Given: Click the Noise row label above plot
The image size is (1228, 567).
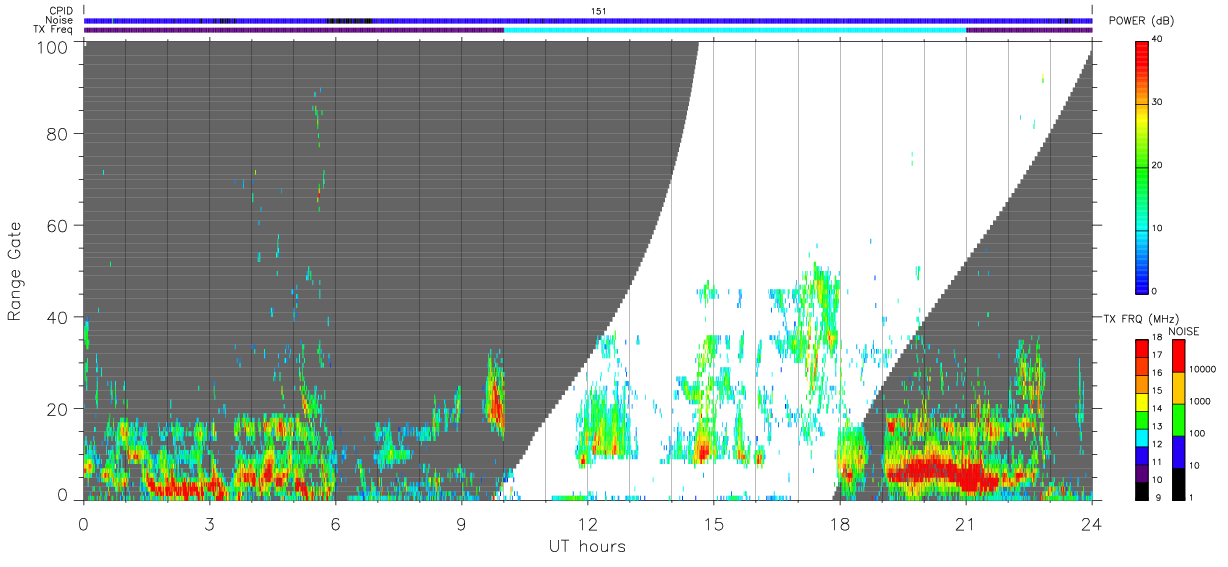Looking at the screenshot, I should point(60,20).
